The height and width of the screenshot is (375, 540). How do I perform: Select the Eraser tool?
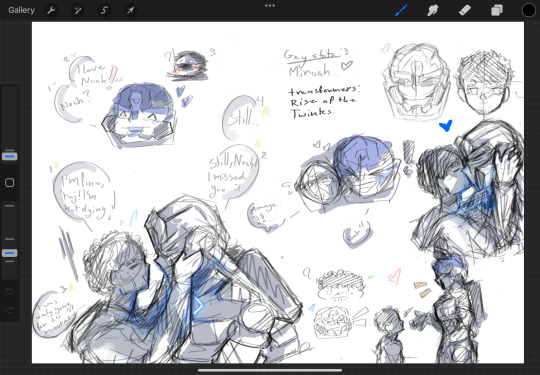pyautogui.click(x=465, y=10)
